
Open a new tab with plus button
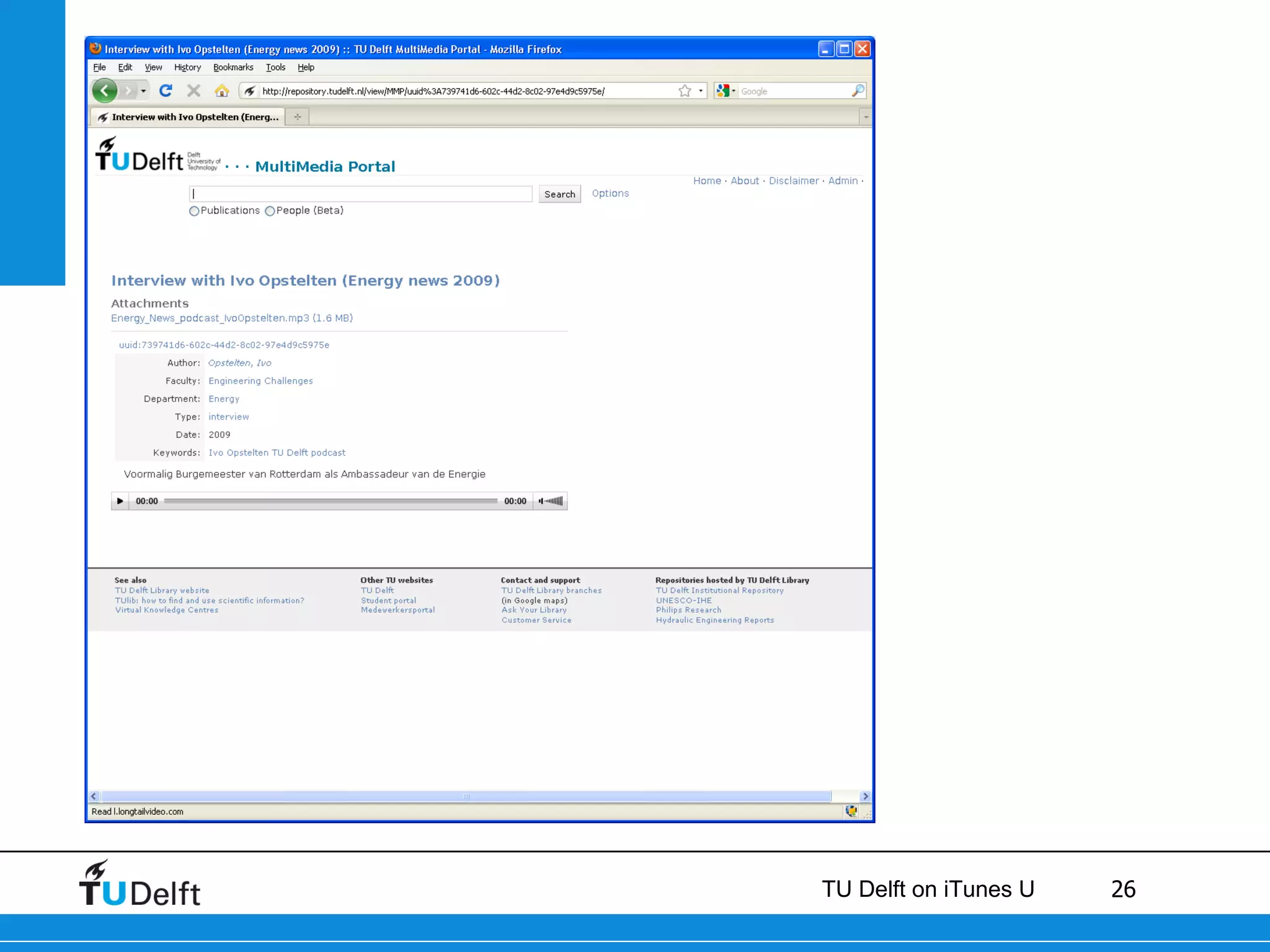coord(298,117)
